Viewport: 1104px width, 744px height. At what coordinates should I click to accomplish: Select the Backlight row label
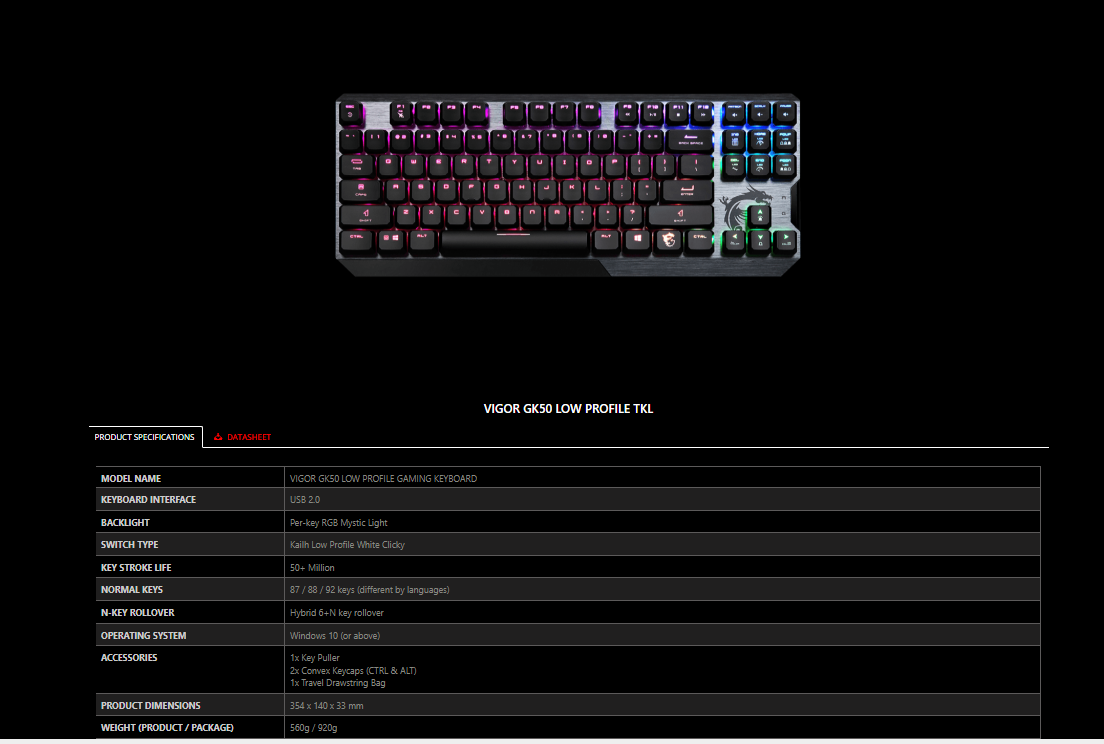(125, 523)
